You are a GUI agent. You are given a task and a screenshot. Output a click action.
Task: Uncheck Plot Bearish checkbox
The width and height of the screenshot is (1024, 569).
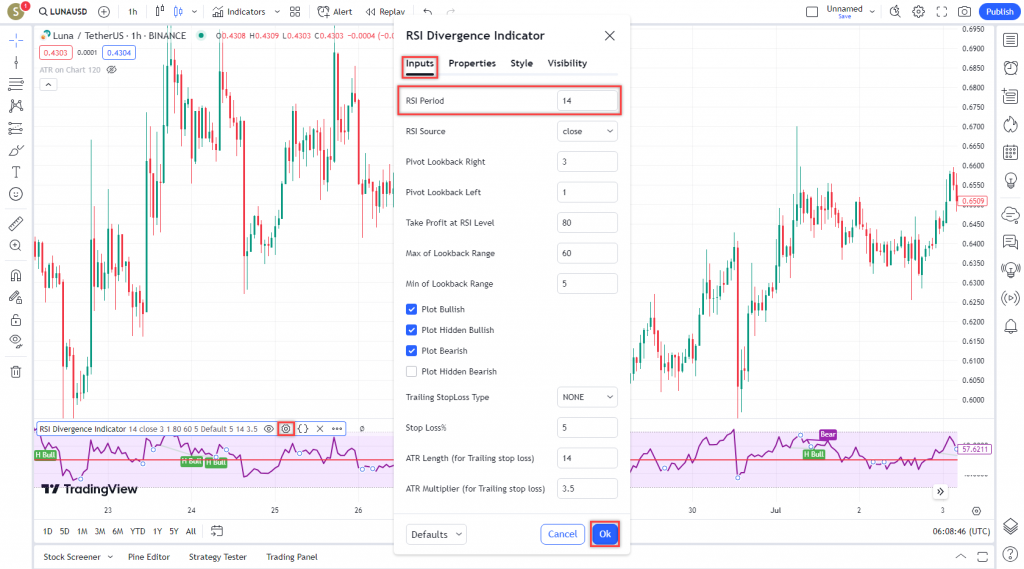pyautogui.click(x=411, y=351)
